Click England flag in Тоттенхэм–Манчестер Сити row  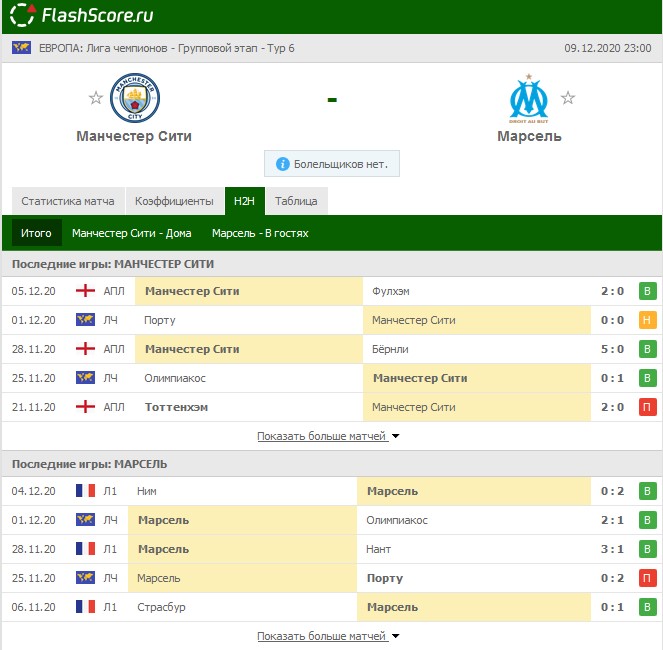click(85, 407)
